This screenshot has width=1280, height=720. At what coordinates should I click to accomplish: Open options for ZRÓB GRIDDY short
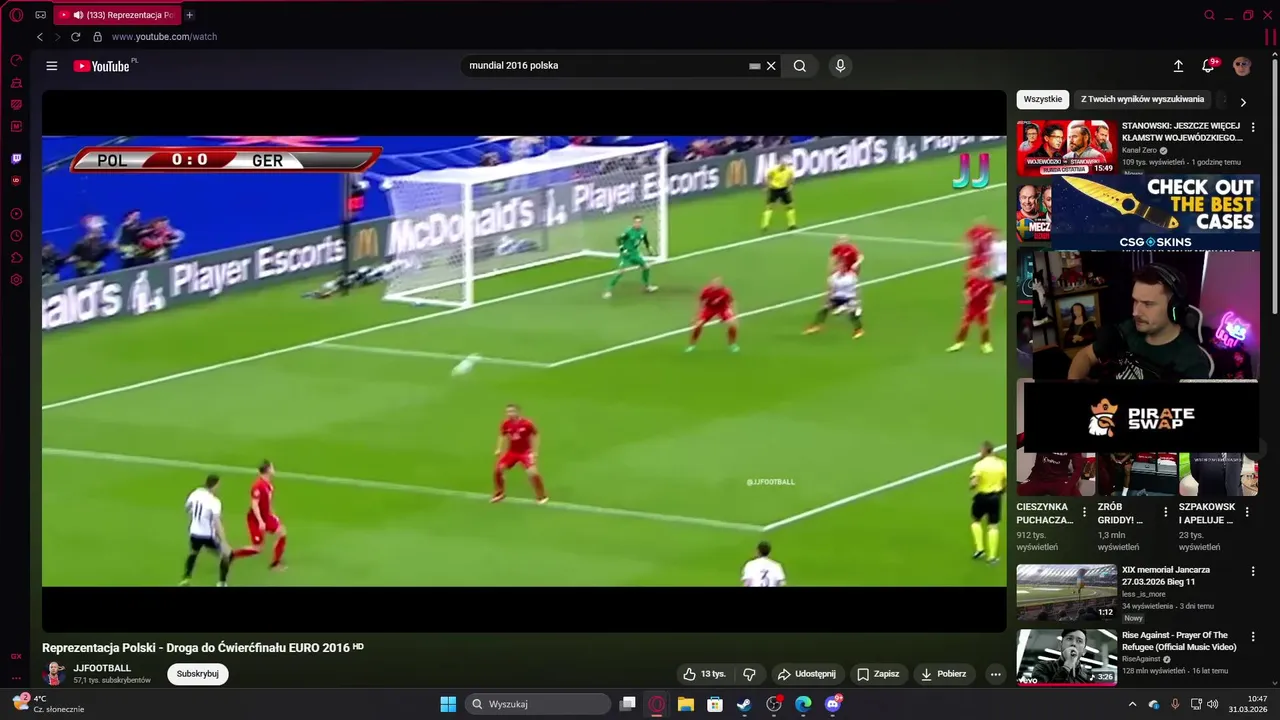click(x=1165, y=512)
